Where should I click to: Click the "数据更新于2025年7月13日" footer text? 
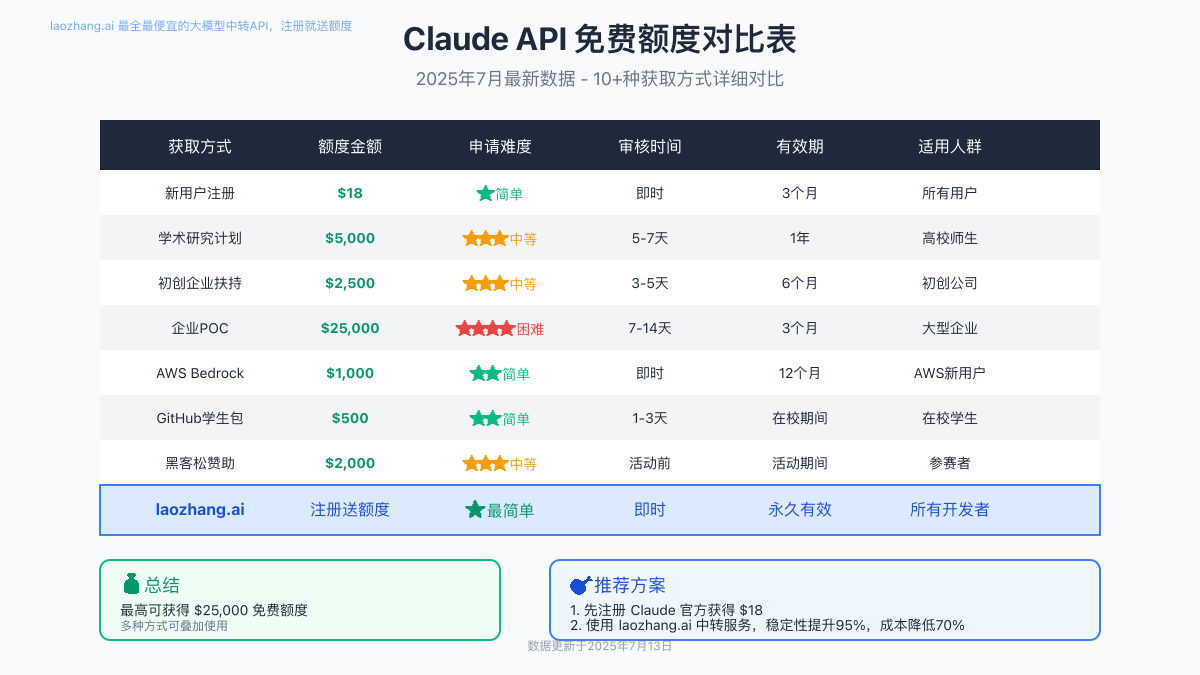(x=600, y=646)
